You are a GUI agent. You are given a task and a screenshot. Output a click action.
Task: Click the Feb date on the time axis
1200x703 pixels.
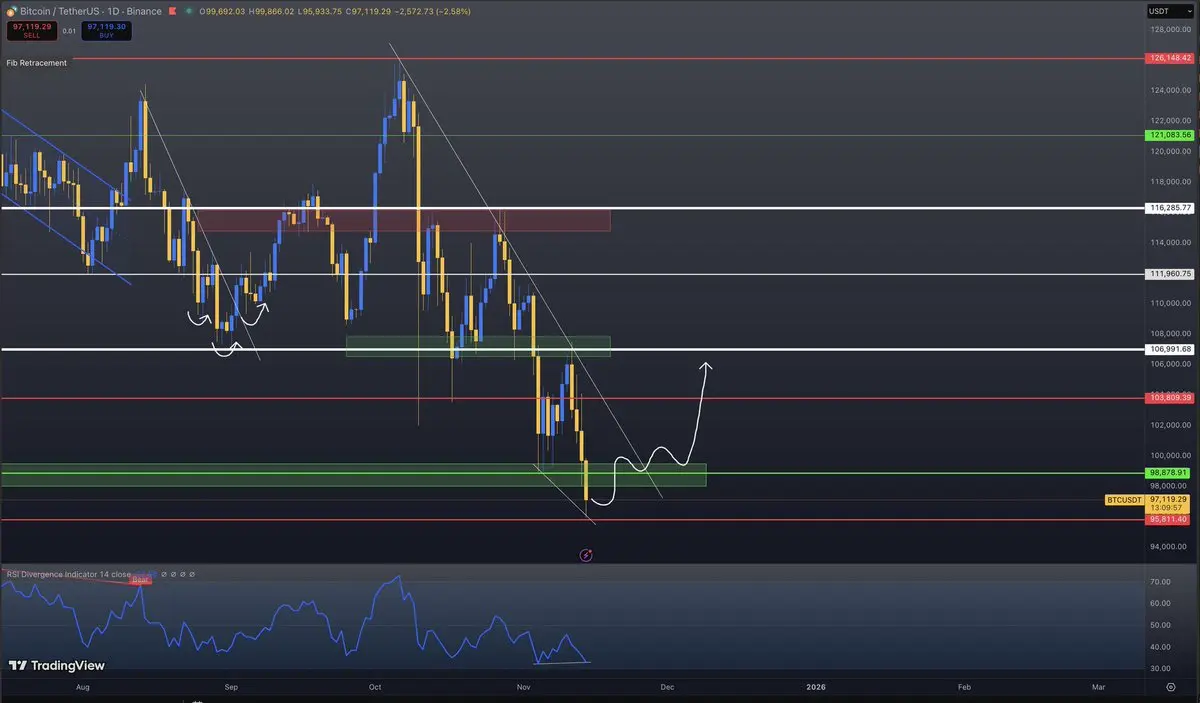click(x=964, y=687)
